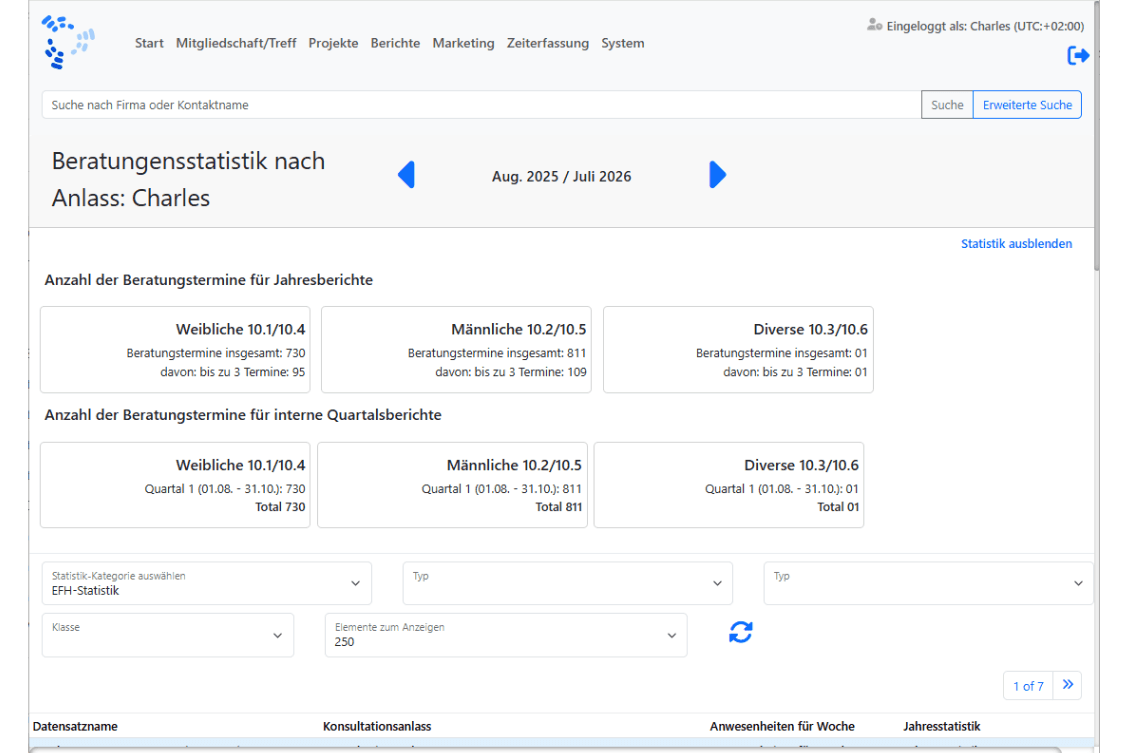This screenshot has height=753, width=1128.
Task: Click the 1 of 7 page indicator
Action: point(1028,685)
